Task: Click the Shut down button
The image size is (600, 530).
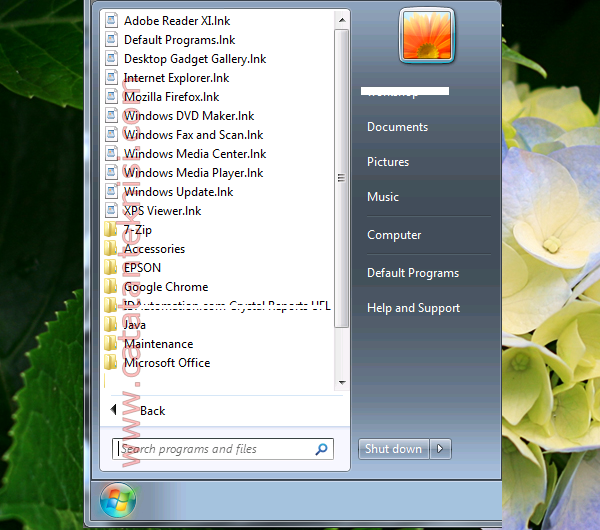Action: click(x=393, y=449)
